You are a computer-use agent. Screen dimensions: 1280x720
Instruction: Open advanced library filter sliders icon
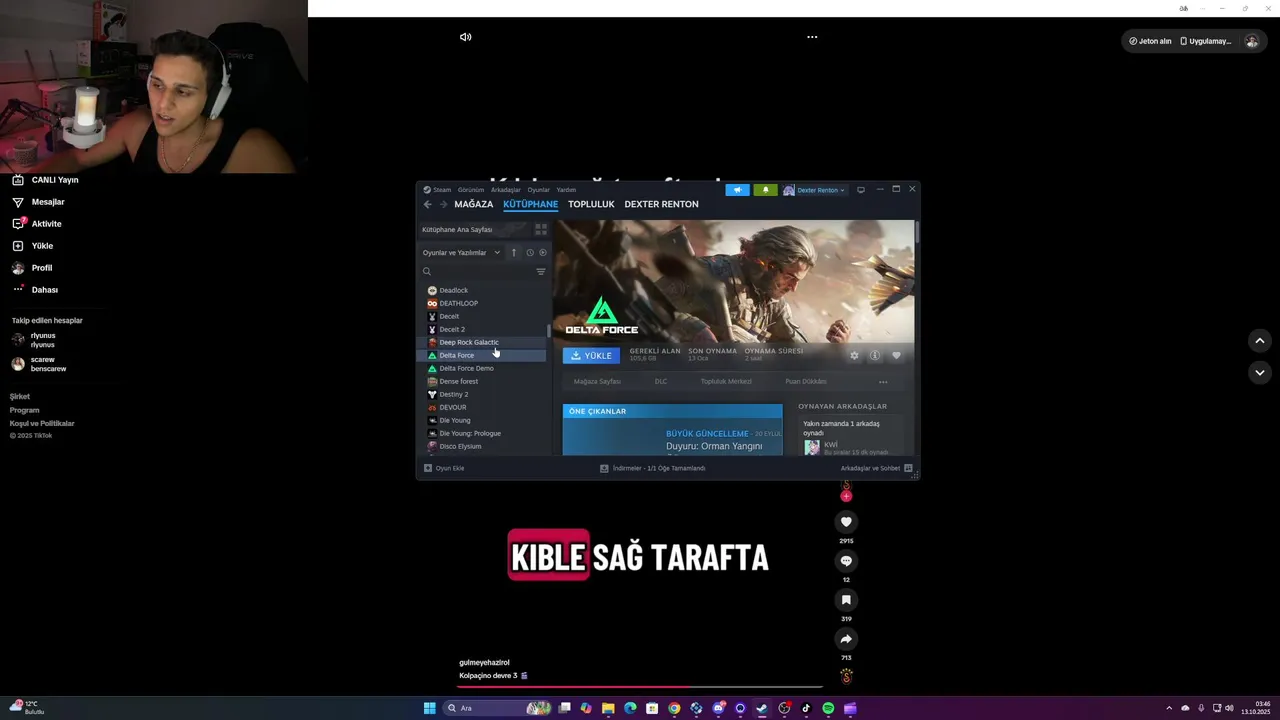[541, 272]
